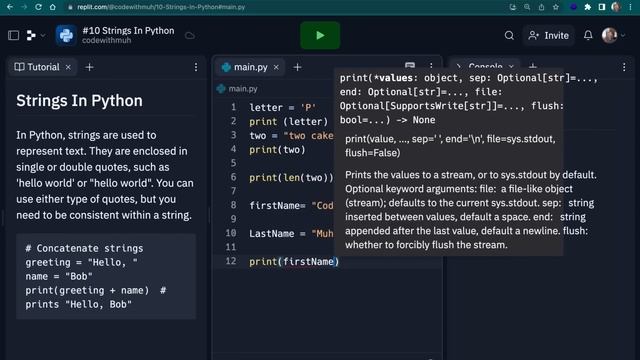Open Replit search magnifier icon
The height and width of the screenshot is (360, 640).
coord(509,36)
